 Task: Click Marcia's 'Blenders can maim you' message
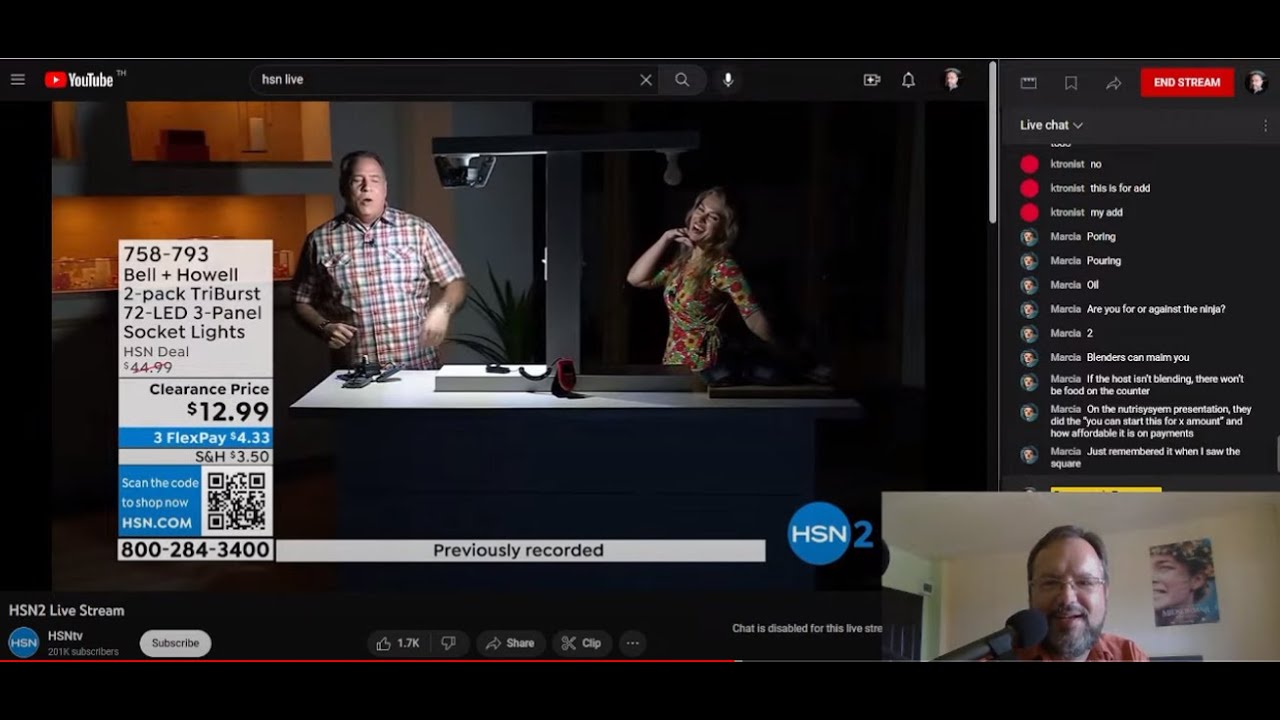(1138, 357)
